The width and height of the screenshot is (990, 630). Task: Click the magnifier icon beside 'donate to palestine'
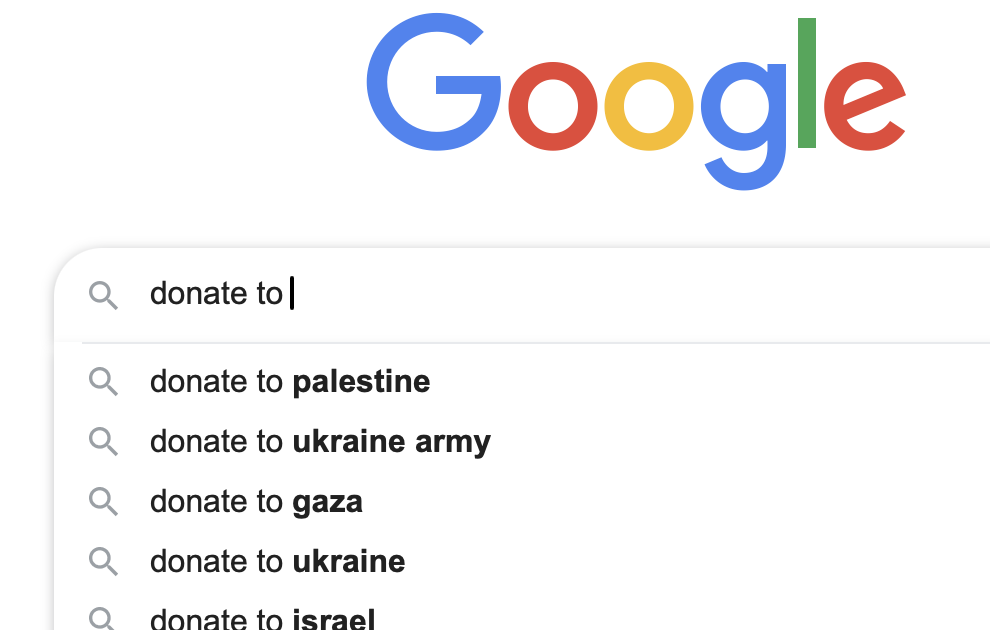click(x=103, y=381)
